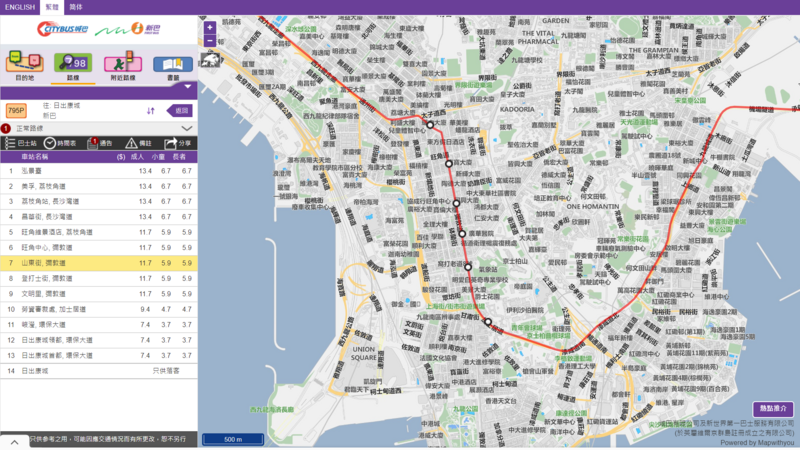Image resolution: width=800 pixels, height=450 pixels.
Task: Click the stop marker near 窩打老道
Action: (x=468, y=267)
